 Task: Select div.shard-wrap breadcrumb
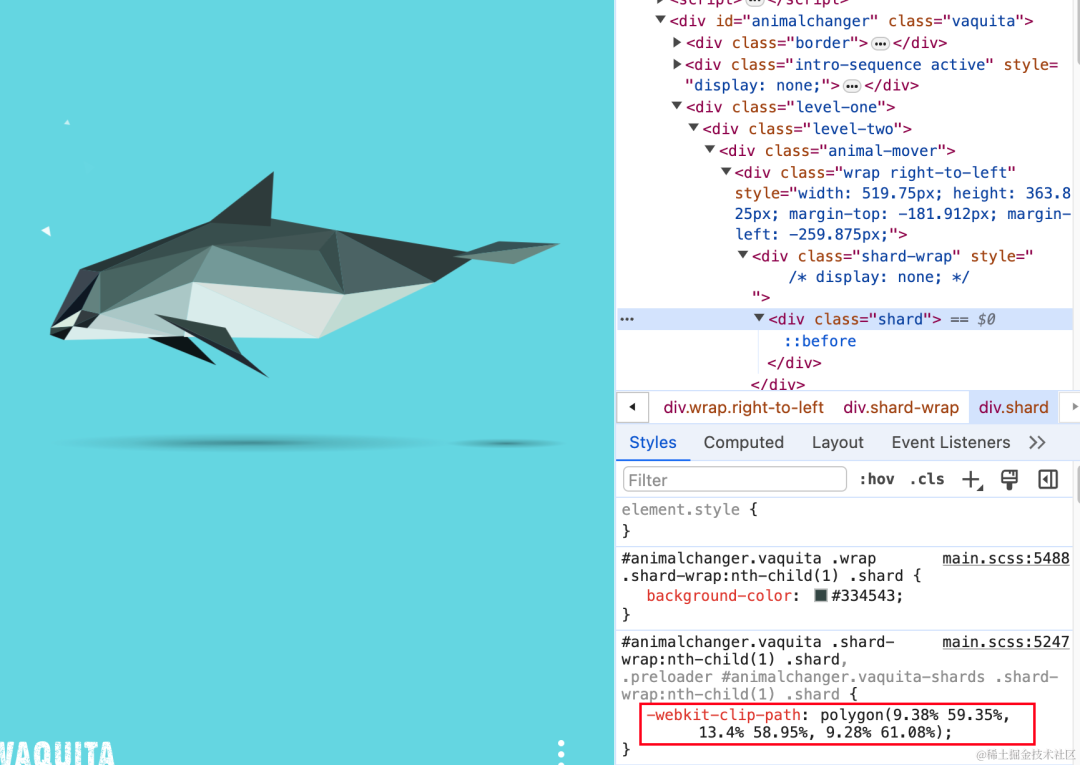click(x=901, y=408)
